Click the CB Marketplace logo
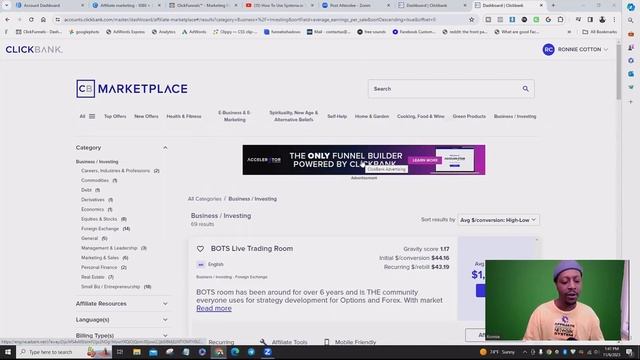Viewport: 640px width, 360px height. click(x=132, y=89)
